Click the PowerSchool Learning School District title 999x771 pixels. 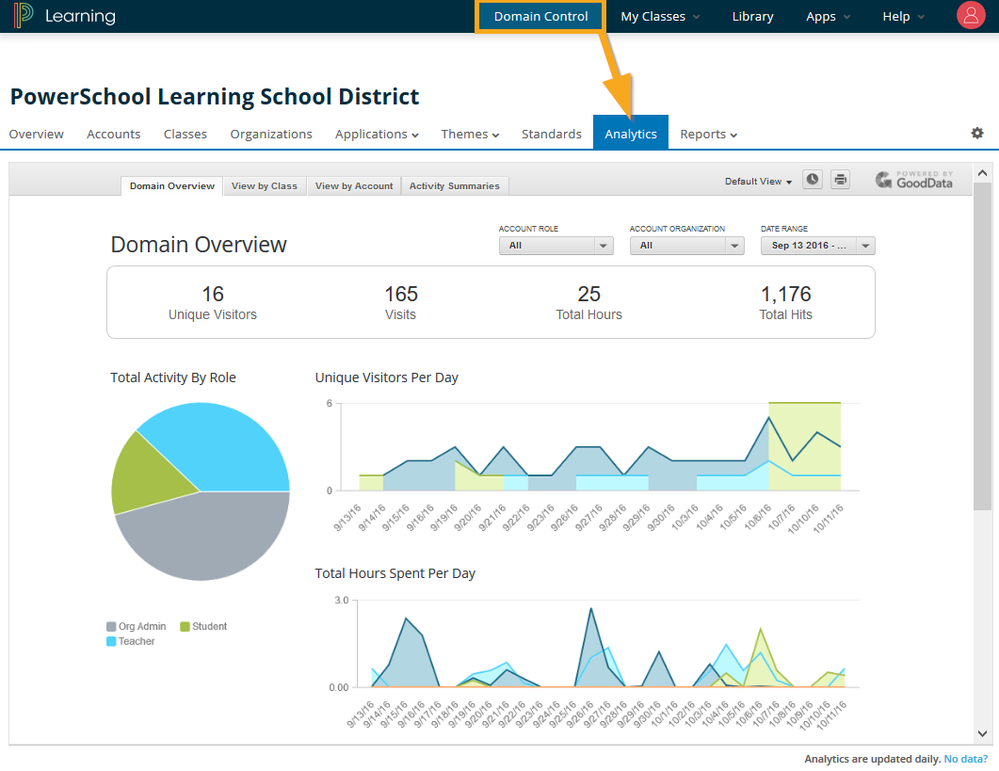coord(214,96)
